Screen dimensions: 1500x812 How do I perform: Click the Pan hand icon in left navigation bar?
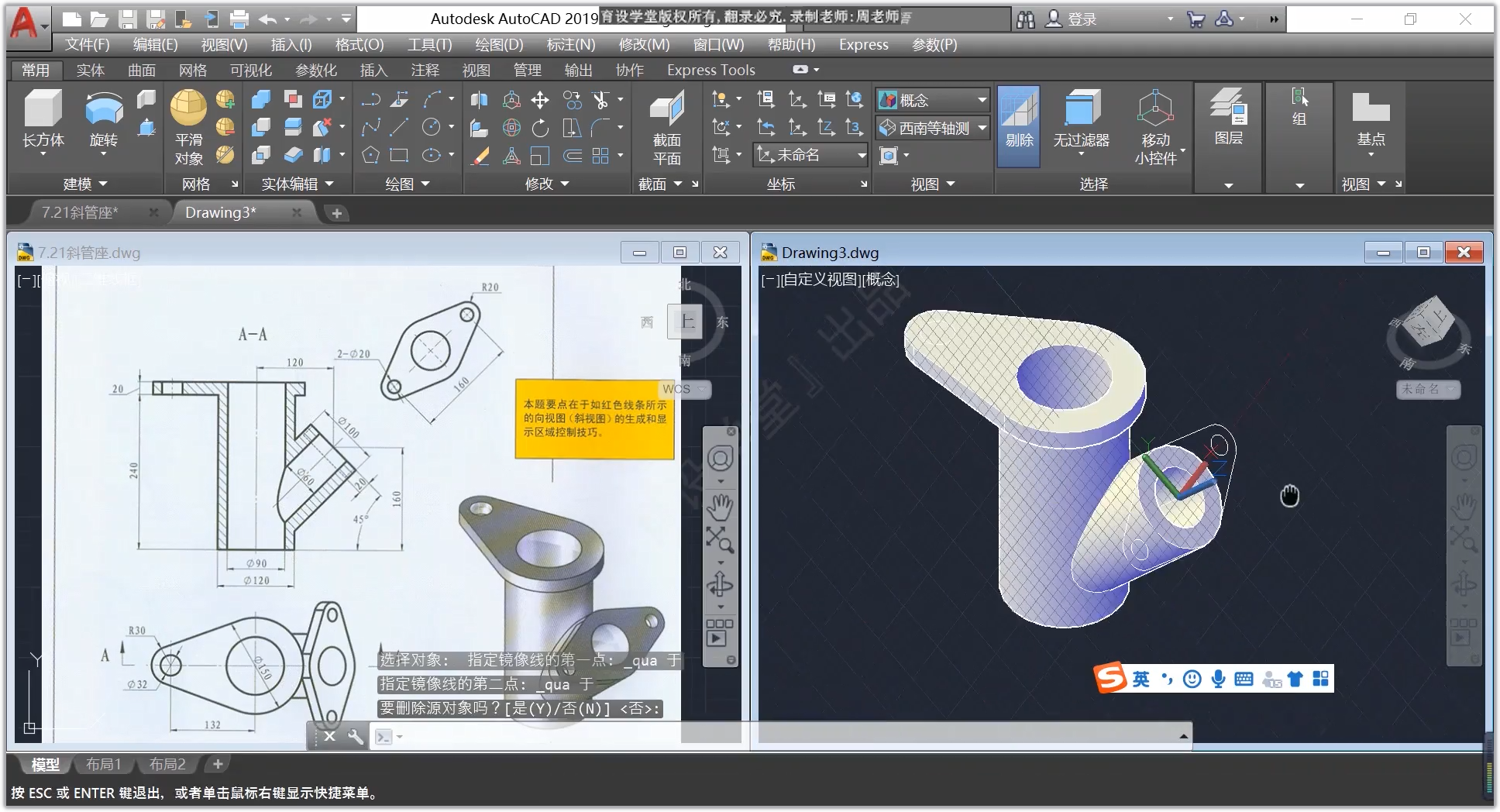coord(720,507)
